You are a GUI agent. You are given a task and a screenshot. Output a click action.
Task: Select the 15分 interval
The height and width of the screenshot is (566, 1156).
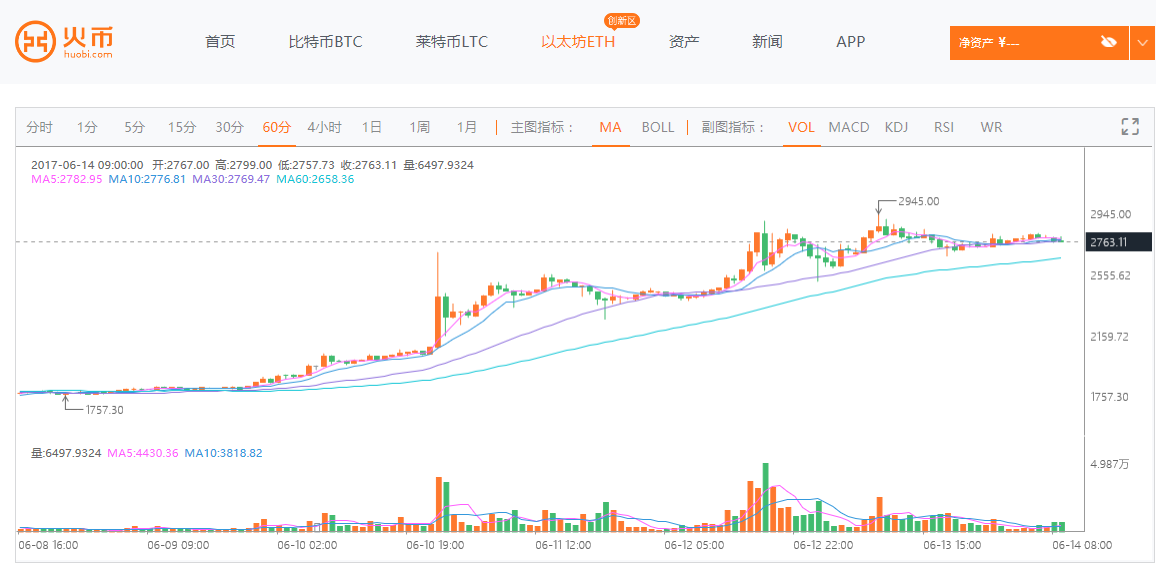point(182,127)
